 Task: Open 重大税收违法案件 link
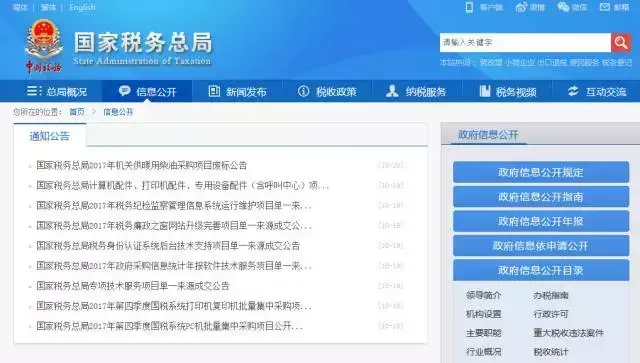point(568,333)
